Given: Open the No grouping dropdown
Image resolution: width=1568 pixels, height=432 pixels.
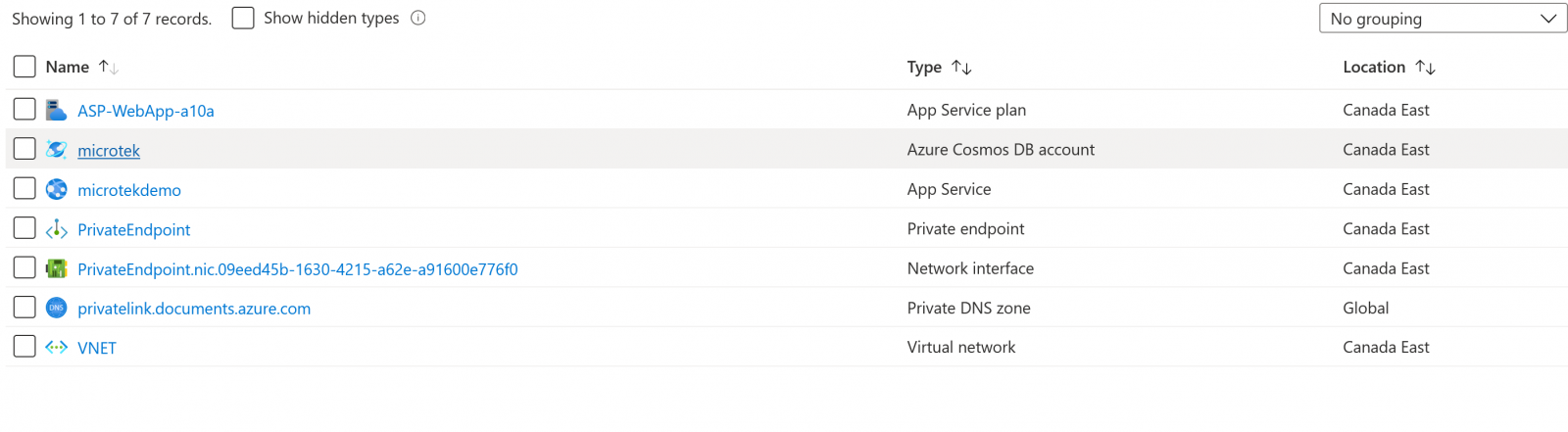Looking at the screenshot, I should (1443, 19).
